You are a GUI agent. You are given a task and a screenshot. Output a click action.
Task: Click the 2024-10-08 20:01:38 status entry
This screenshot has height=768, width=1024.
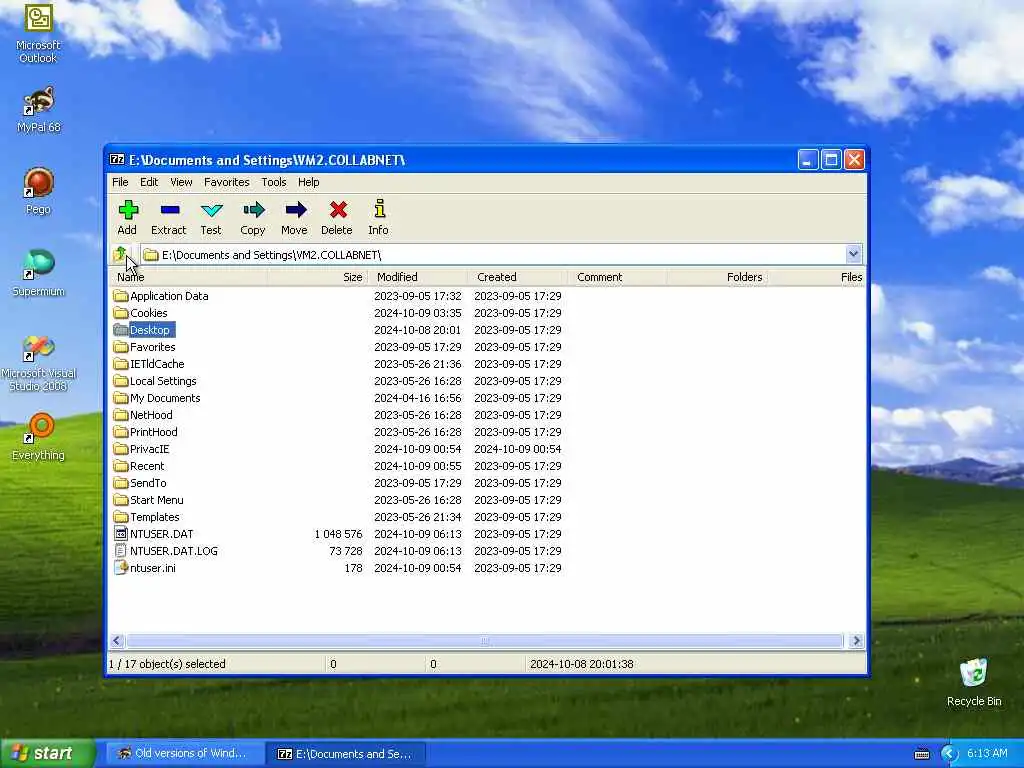[582, 664]
